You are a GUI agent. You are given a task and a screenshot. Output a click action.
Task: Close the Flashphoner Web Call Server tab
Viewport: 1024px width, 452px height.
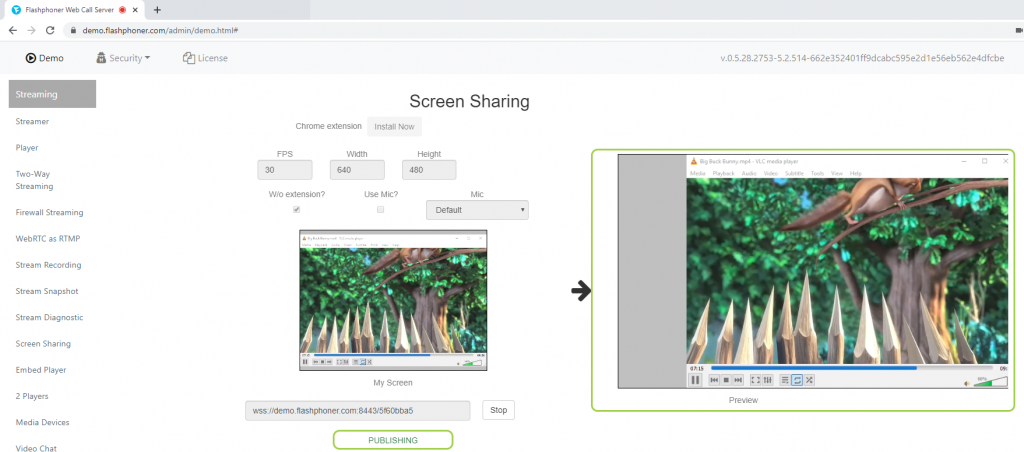[135, 10]
